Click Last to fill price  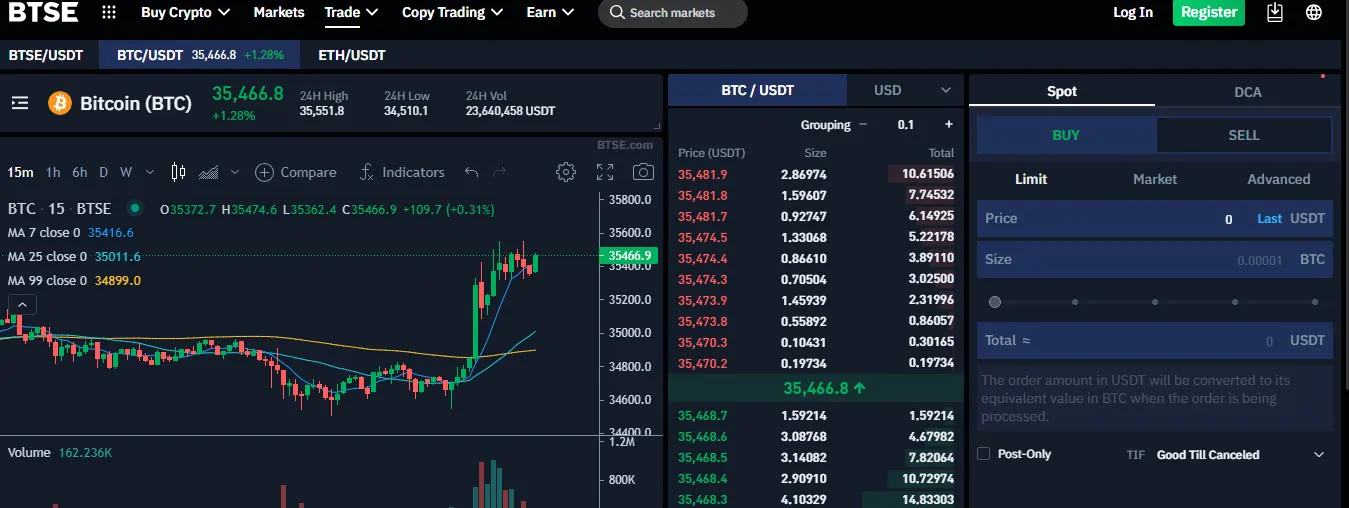coord(1269,218)
